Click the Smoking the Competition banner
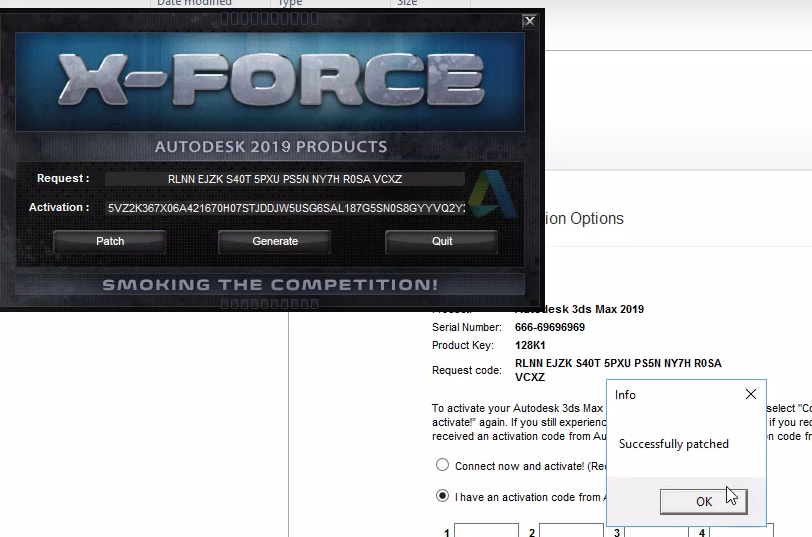This screenshot has width=812, height=537. [x=270, y=285]
